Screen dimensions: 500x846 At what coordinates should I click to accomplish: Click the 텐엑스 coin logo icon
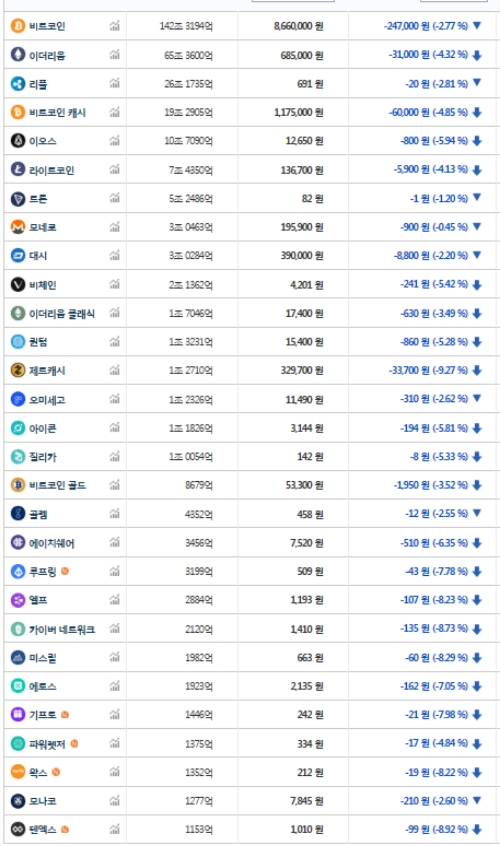[x=18, y=829]
